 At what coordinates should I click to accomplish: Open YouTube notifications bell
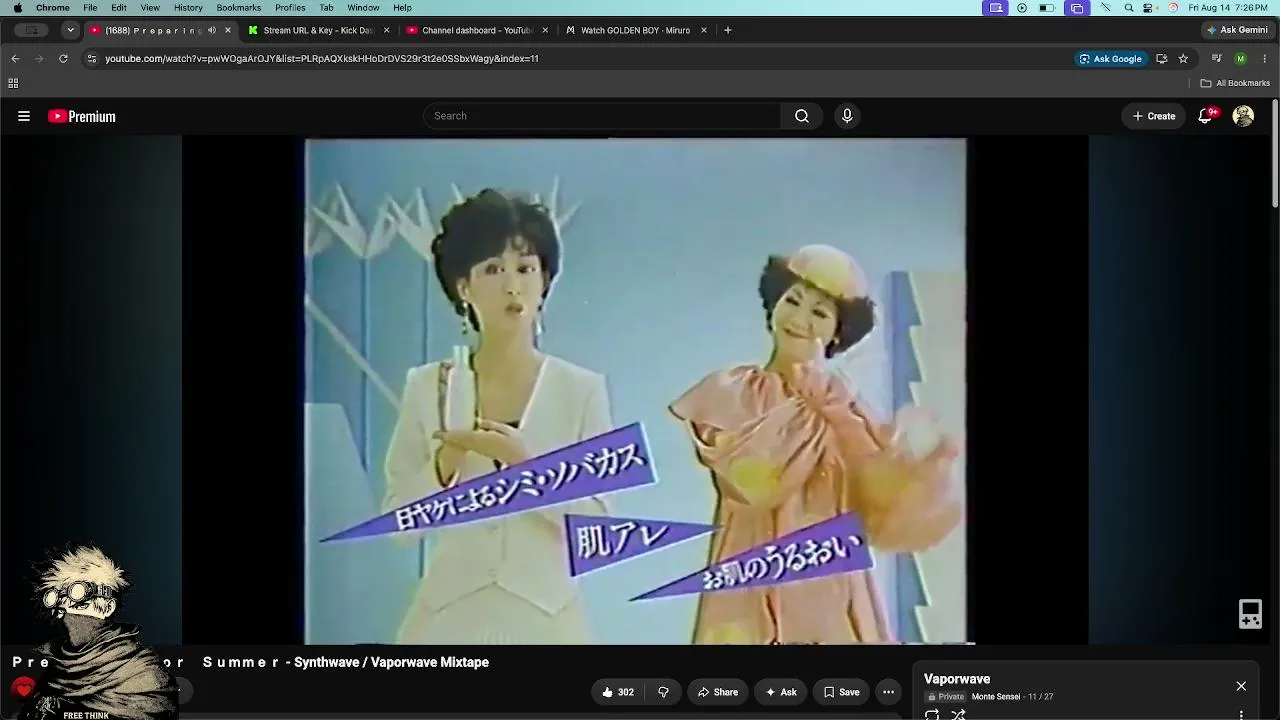tap(1206, 116)
